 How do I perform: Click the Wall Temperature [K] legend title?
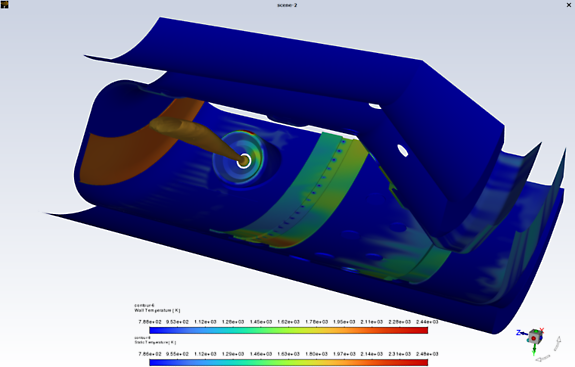coord(157,310)
